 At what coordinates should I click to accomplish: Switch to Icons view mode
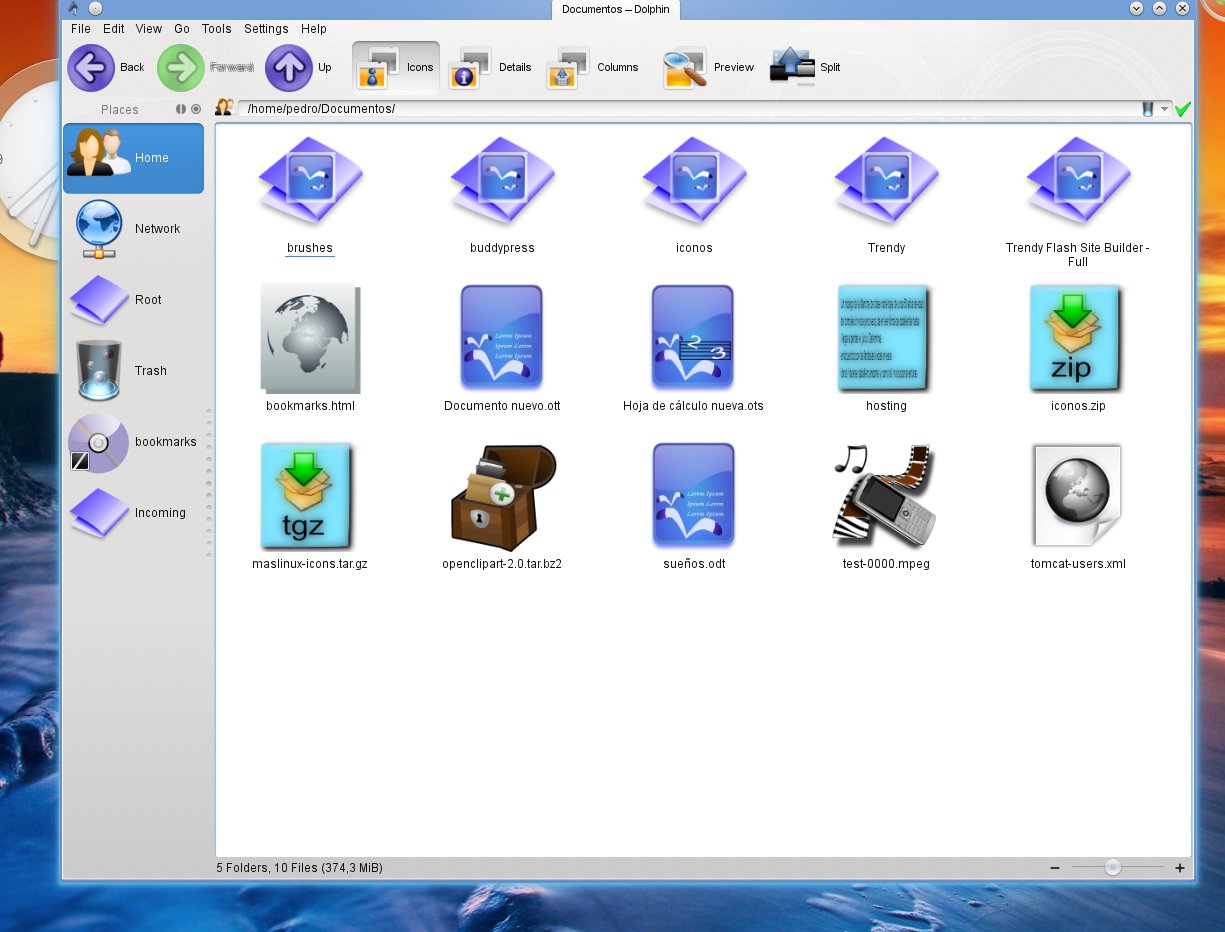coord(396,68)
